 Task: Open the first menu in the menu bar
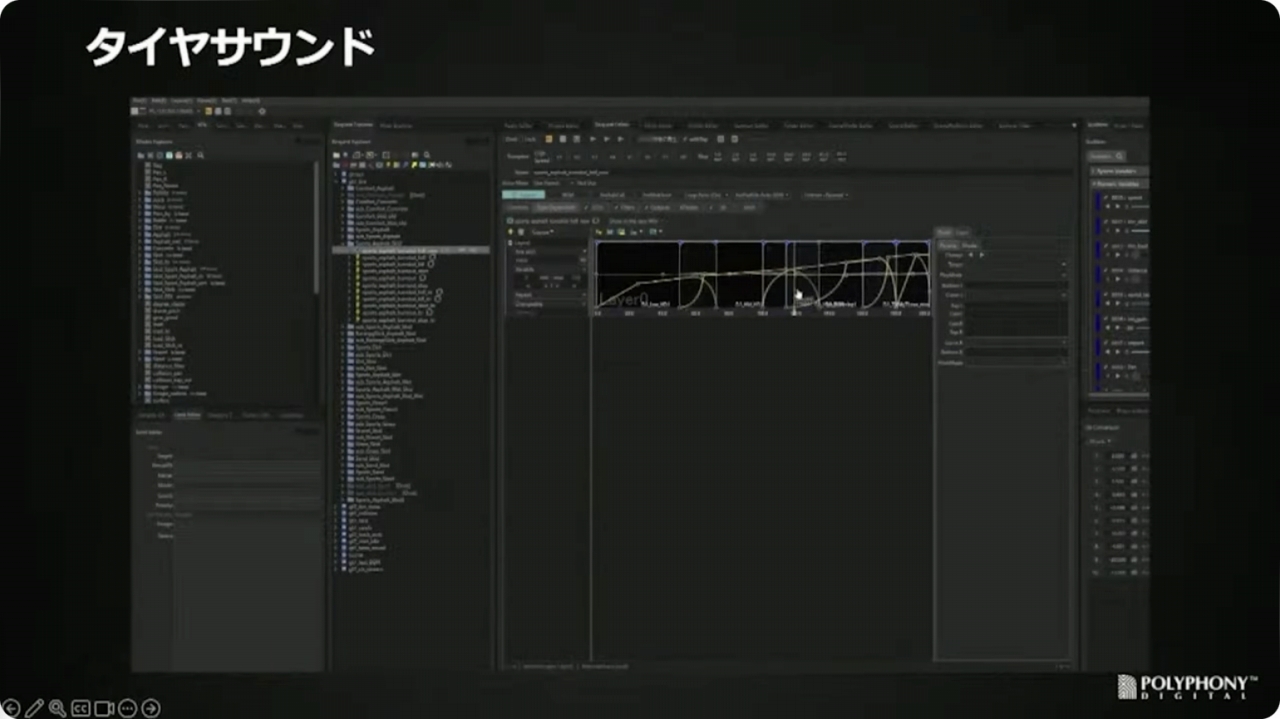coord(140,101)
